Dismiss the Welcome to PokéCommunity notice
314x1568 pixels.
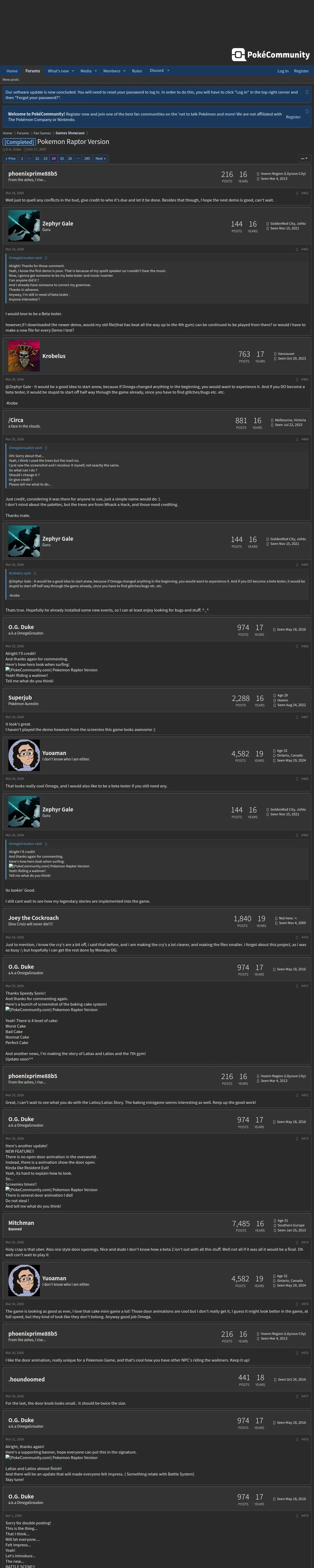307,111
